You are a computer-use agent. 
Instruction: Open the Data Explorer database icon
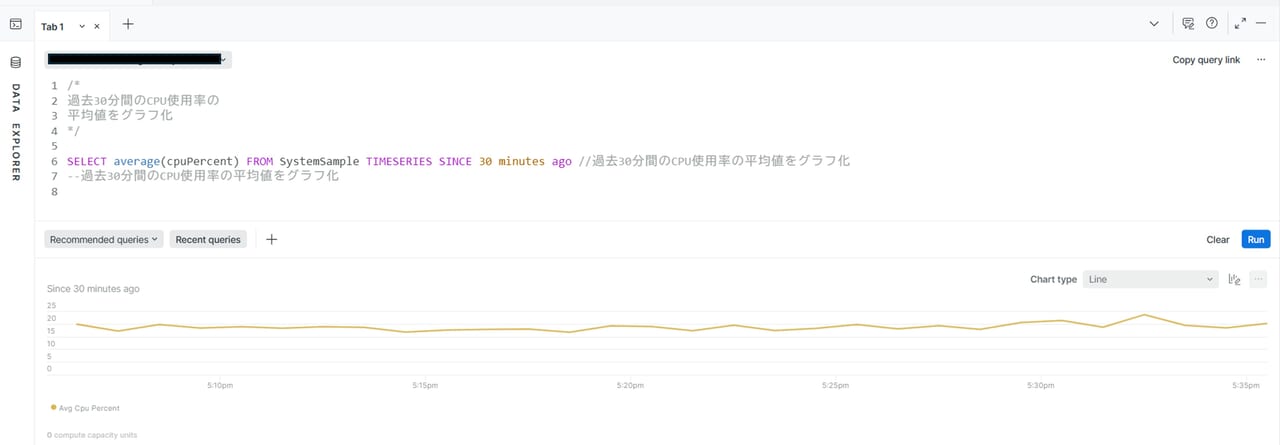(x=15, y=62)
